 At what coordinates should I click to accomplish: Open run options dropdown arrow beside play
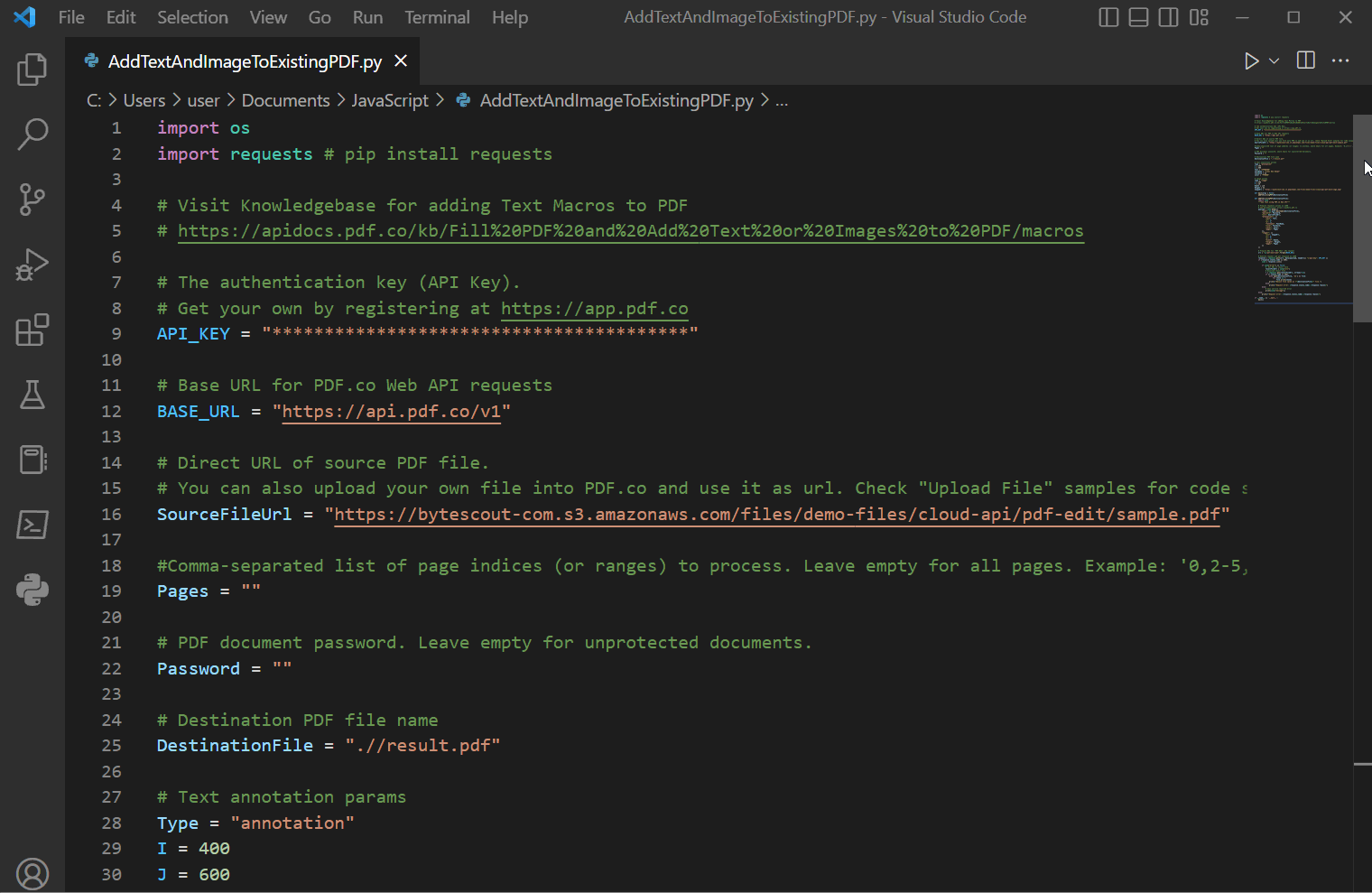(1274, 60)
